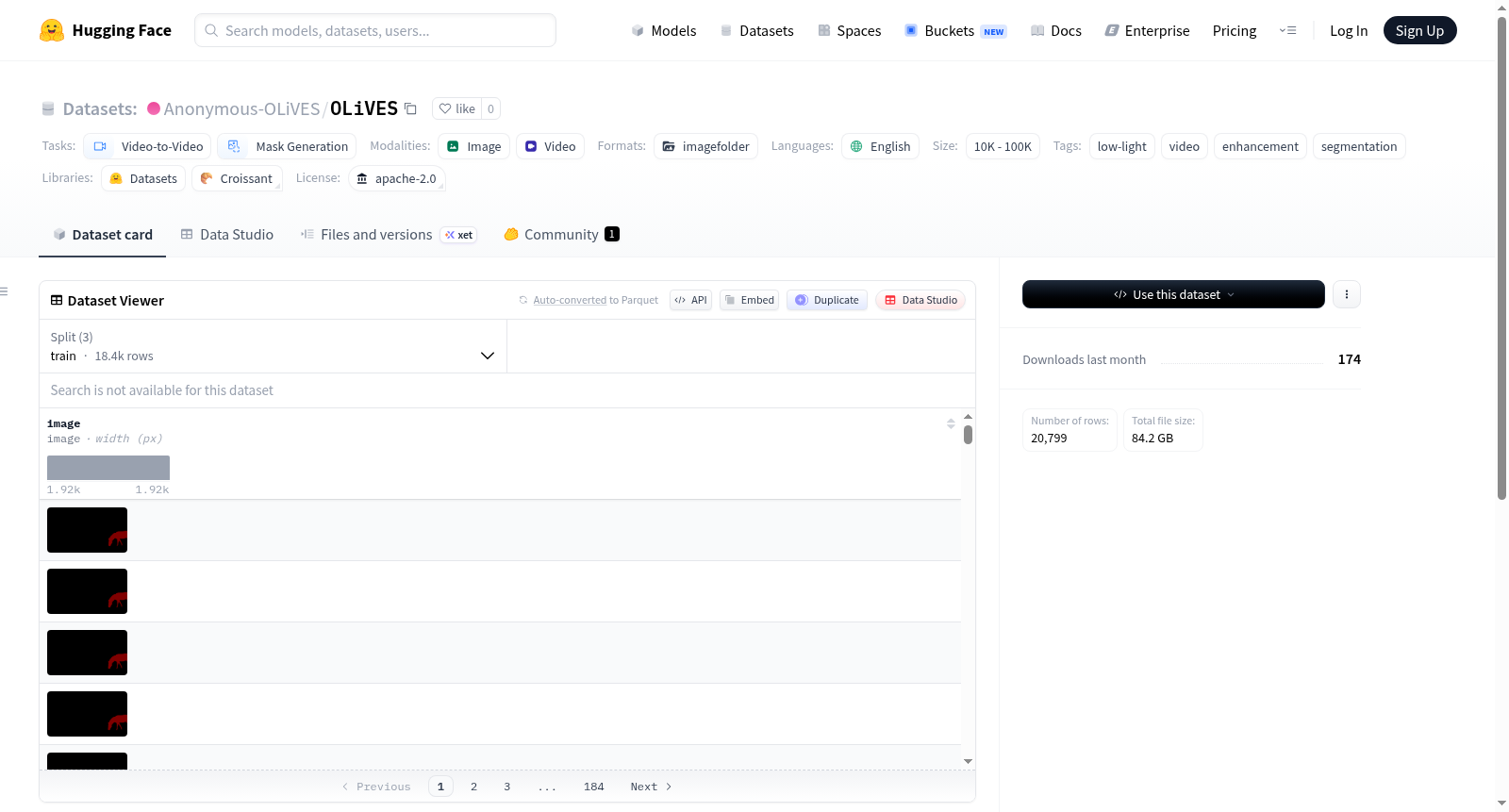Focus the search models input field
1509x812 pixels.
375,30
